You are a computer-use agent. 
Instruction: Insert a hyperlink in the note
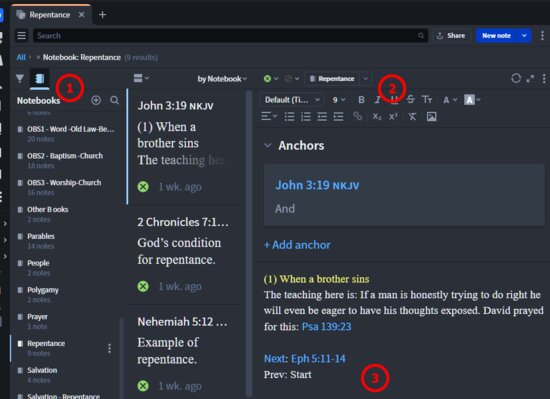[357, 116]
